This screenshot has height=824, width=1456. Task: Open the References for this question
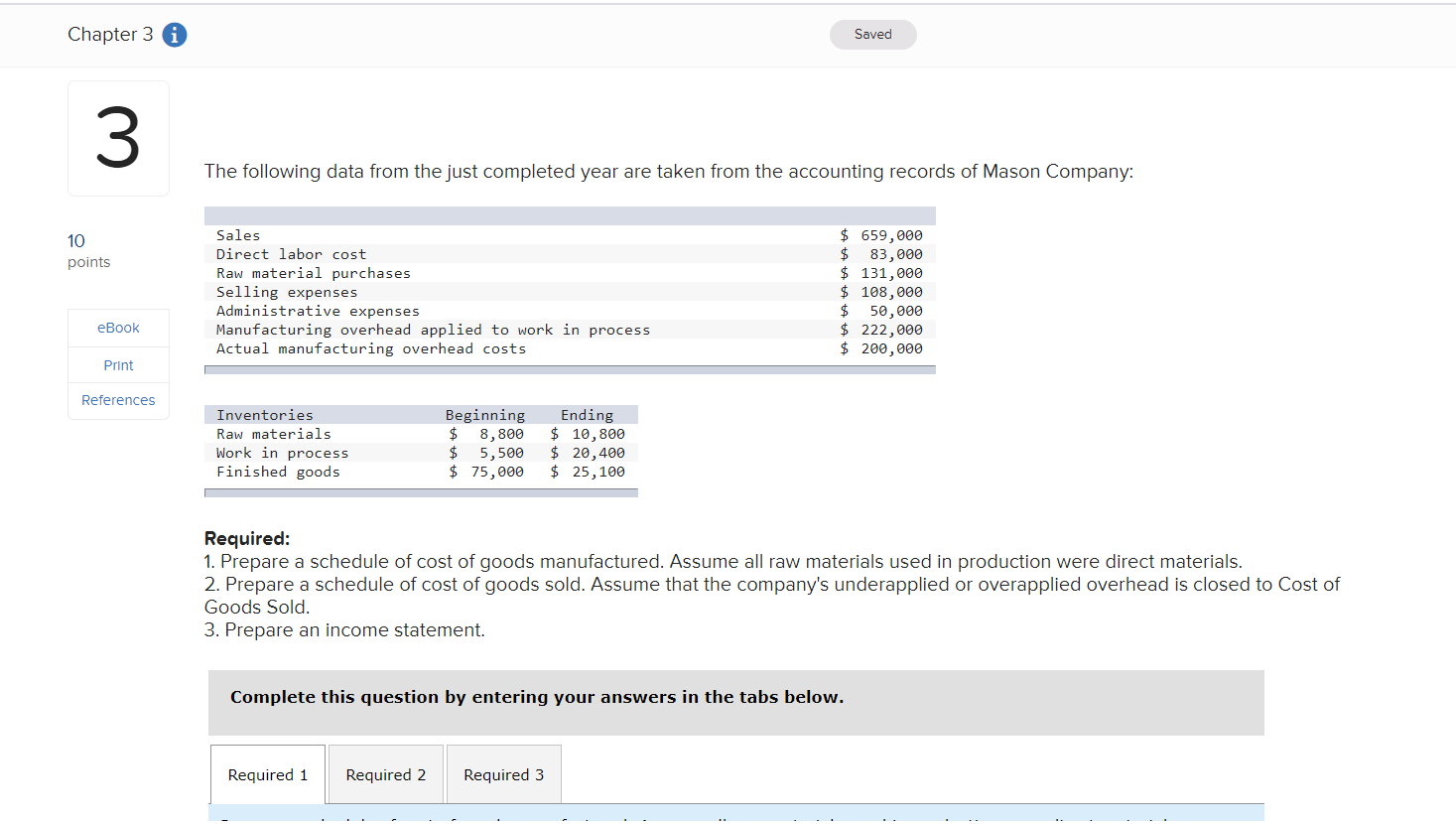coord(118,400)
